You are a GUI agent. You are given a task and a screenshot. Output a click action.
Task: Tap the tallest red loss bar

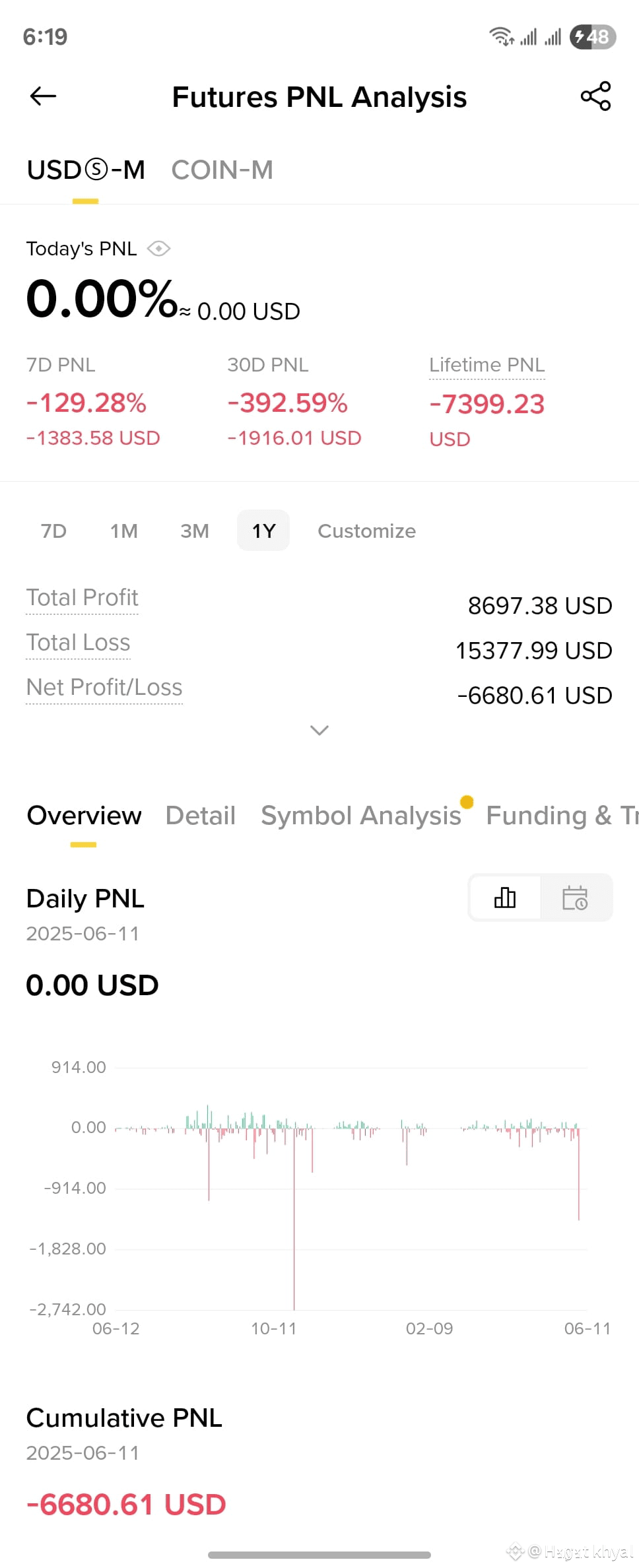pos(294,1218)
